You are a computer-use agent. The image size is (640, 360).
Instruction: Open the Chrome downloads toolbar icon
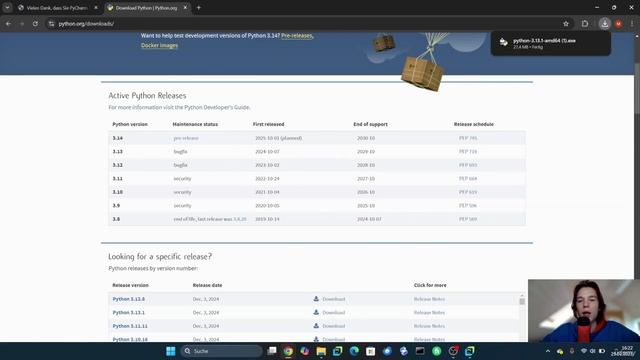click(x=604, y=24)
